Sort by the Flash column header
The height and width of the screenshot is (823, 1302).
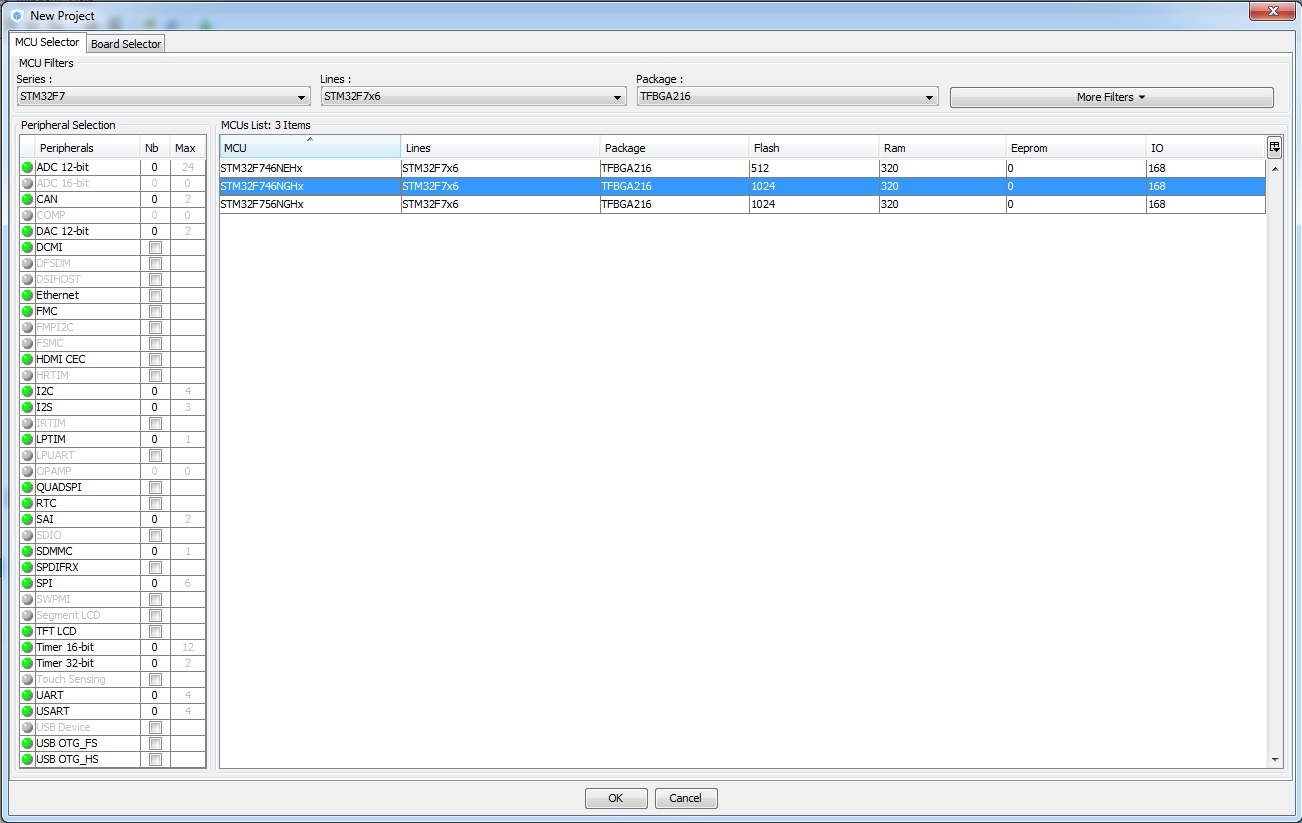click(814, 148)
